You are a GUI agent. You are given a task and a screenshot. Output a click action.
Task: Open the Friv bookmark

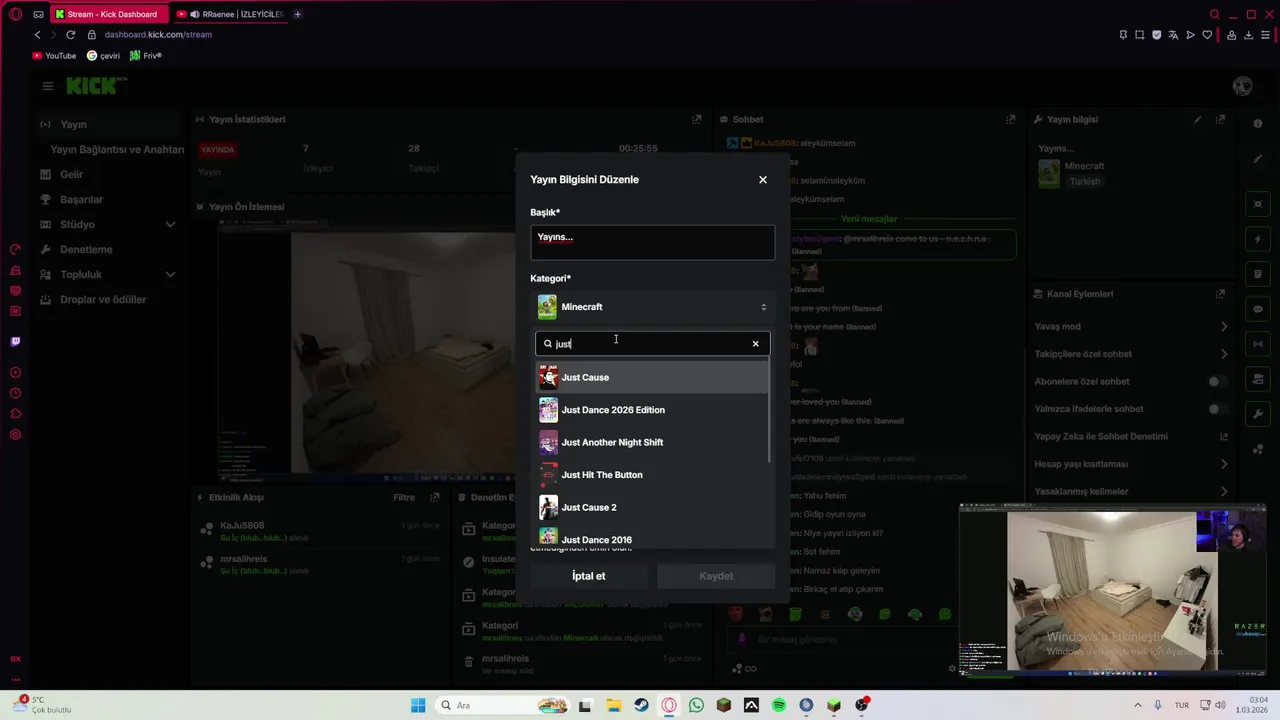click(x=146, y=56)
